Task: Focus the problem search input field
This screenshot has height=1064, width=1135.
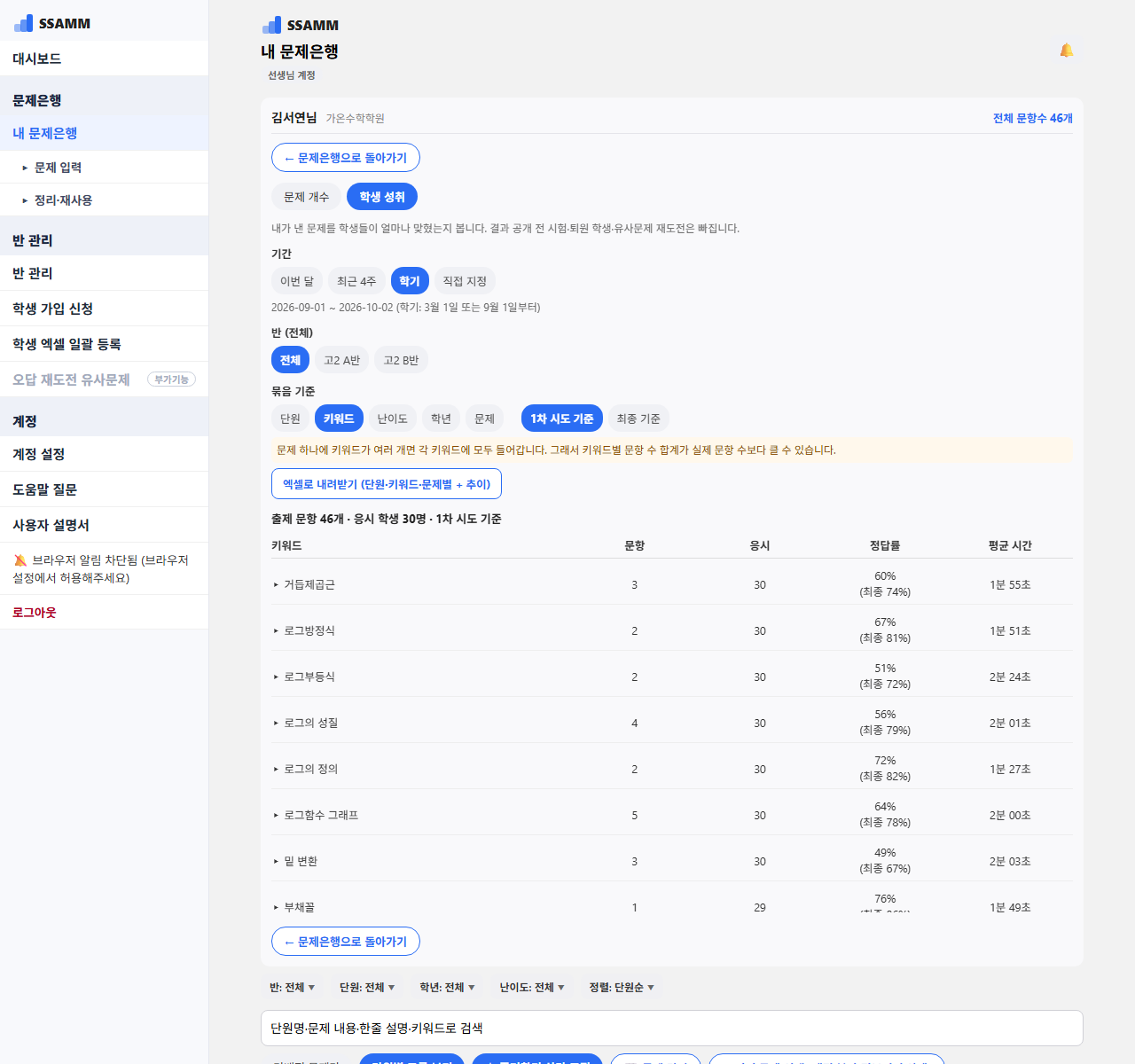Action: pyautogui.click(x=672, y=1029)
